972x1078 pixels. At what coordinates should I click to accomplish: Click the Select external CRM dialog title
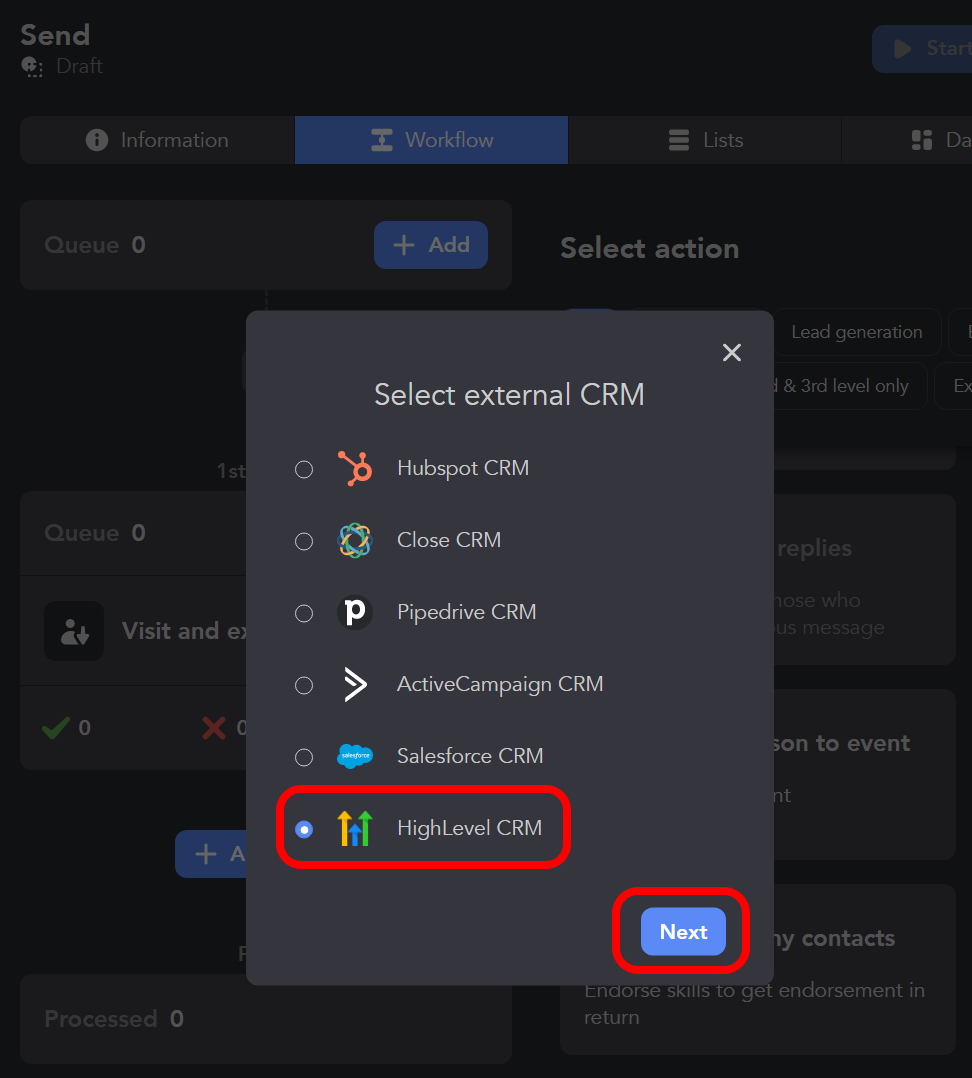pyautogui.click(x=509, y=395)
